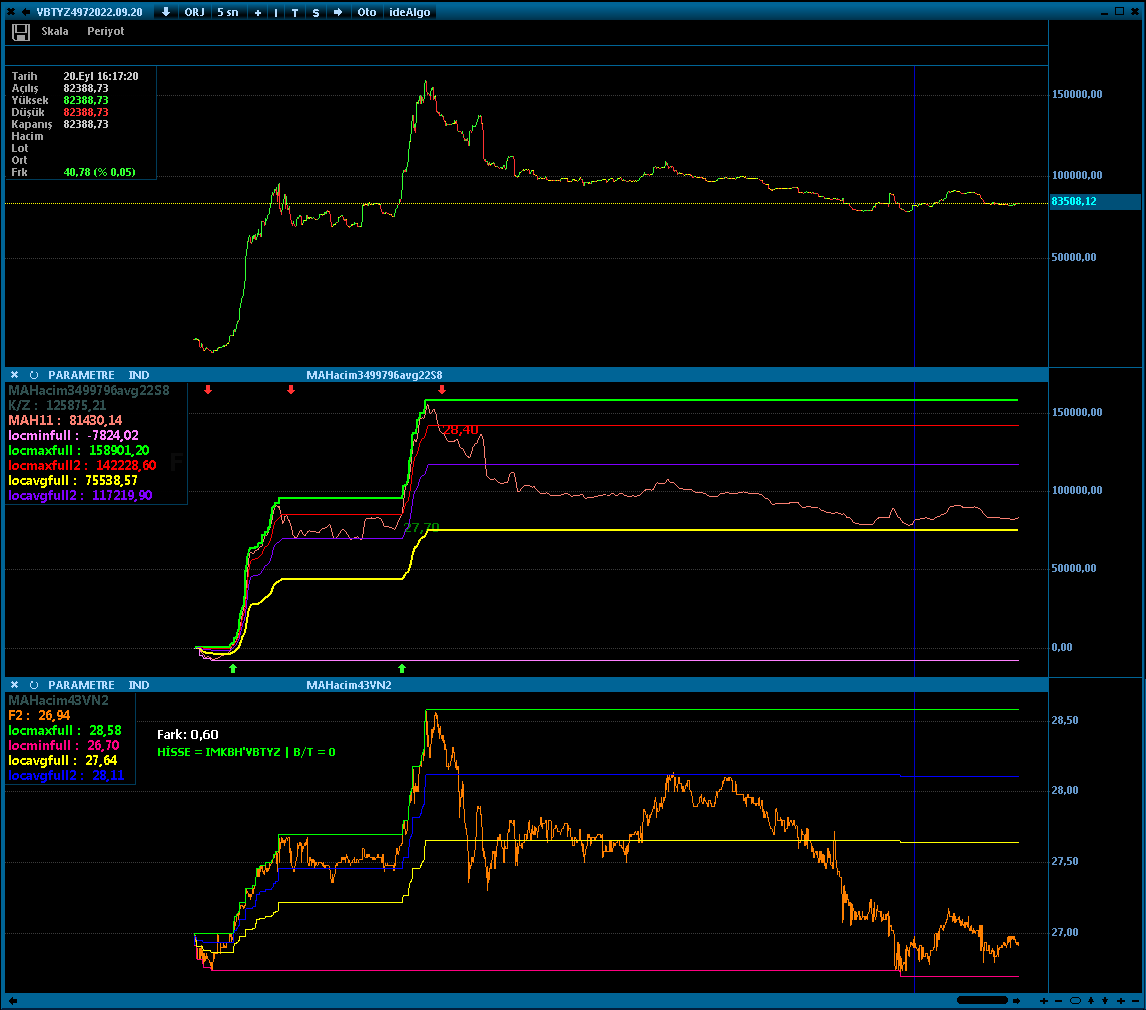Click the 'I' tool in the top toolbar
This screenshot has height=1010, width=1146.
click(x=276, y=12)
